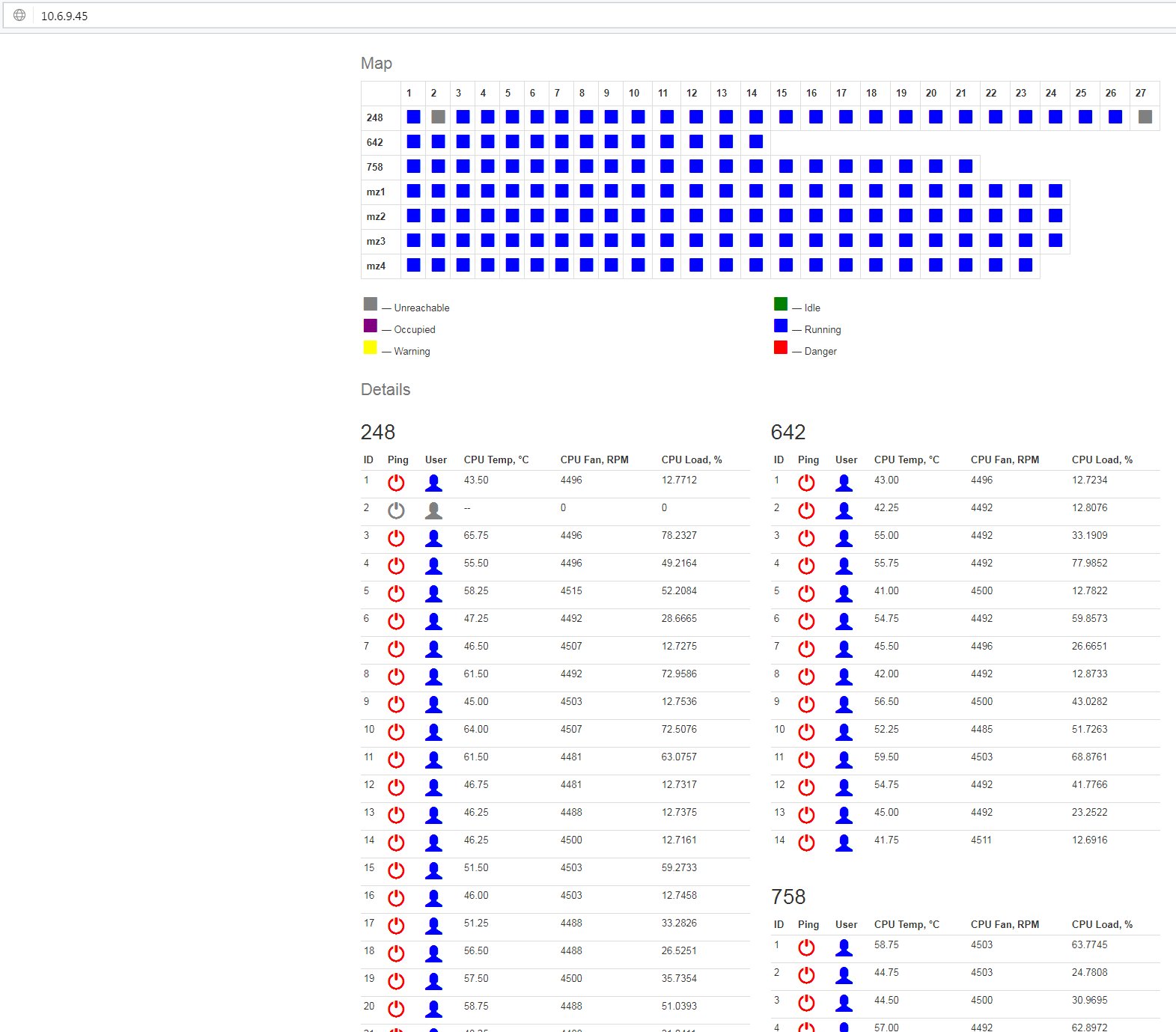Click CPU Load column header in 642 table
1176x1032 pixels.
pos(1102,459)
